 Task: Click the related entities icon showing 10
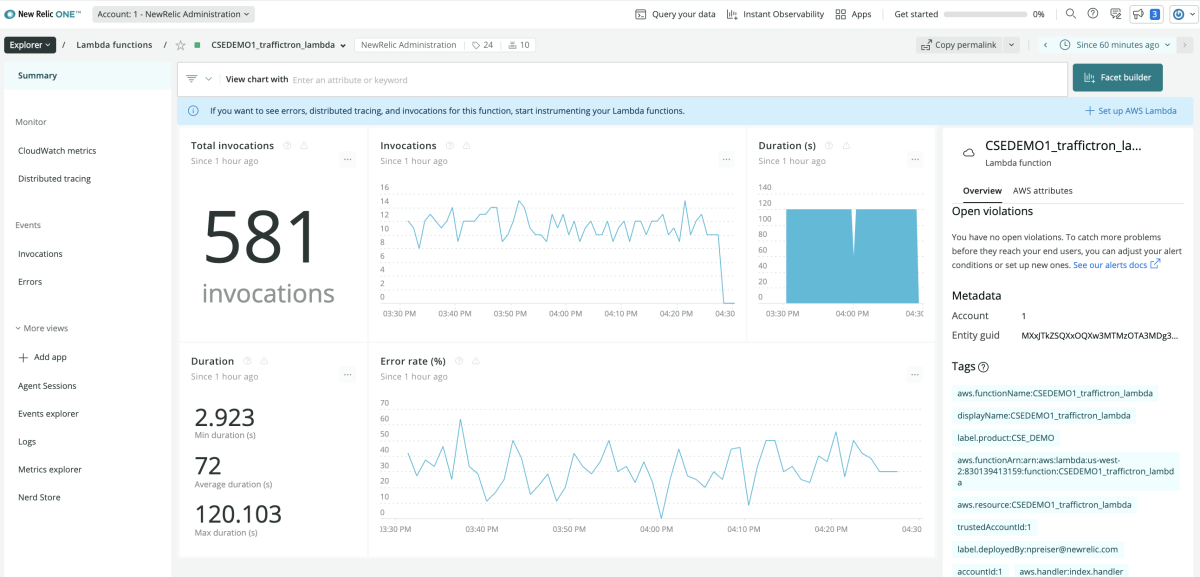pos(518,45)
